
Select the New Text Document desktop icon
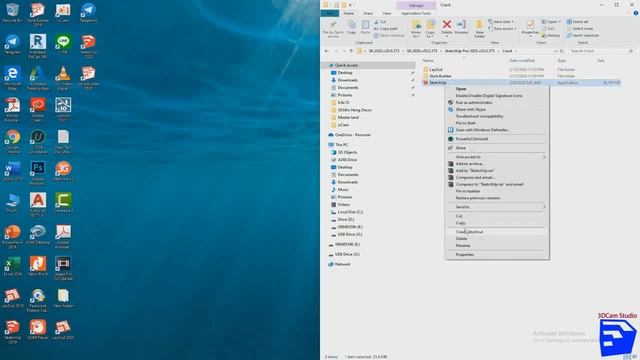click(x=63, y=141)
